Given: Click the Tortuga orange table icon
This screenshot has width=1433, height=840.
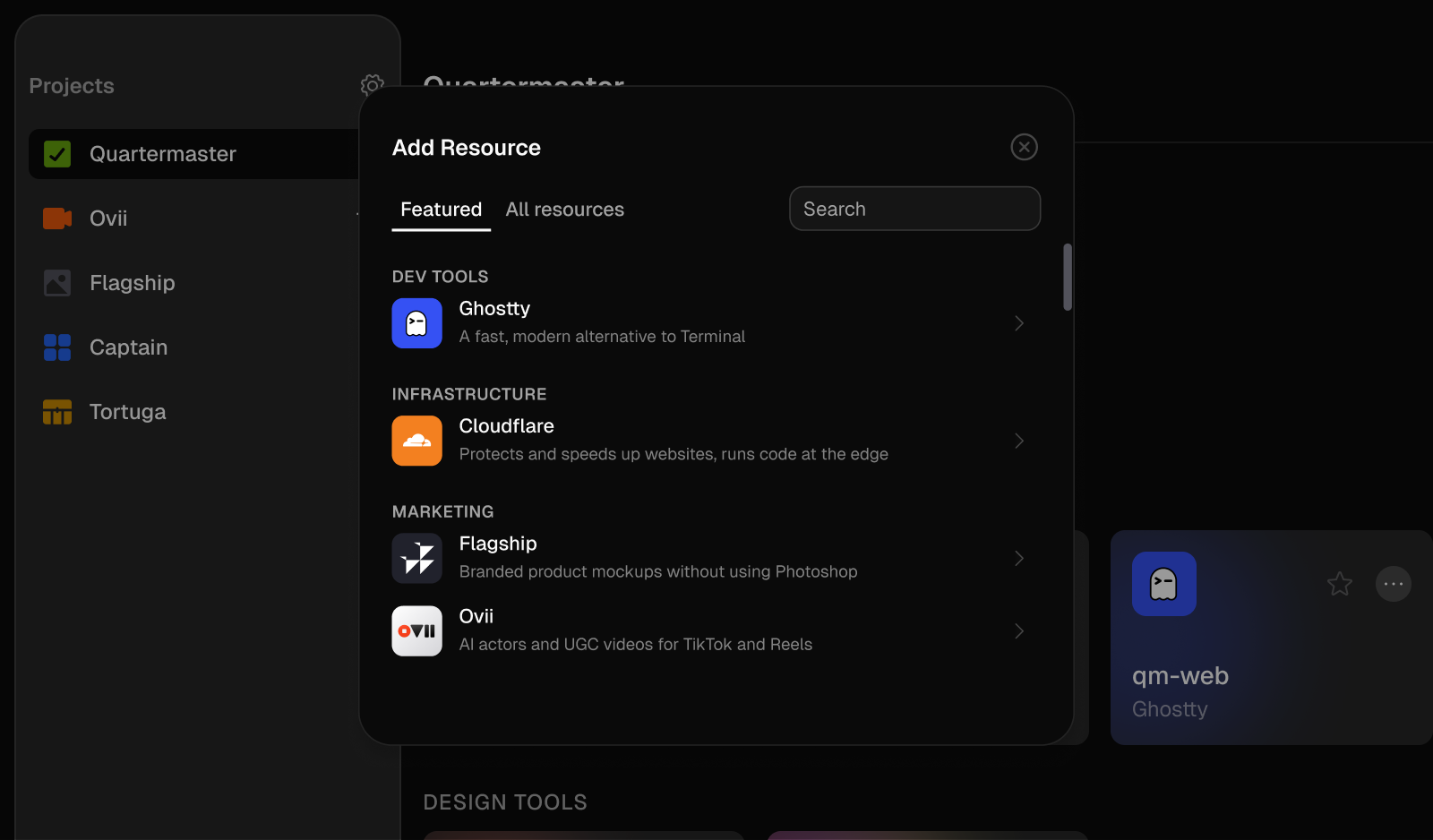Looking at the screenshot, I should click(x=57, y=412).
